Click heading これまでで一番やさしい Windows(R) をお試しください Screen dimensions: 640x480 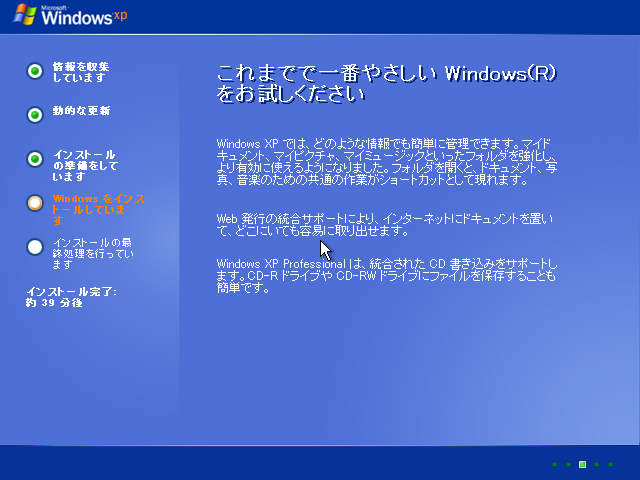click(387, 83)
